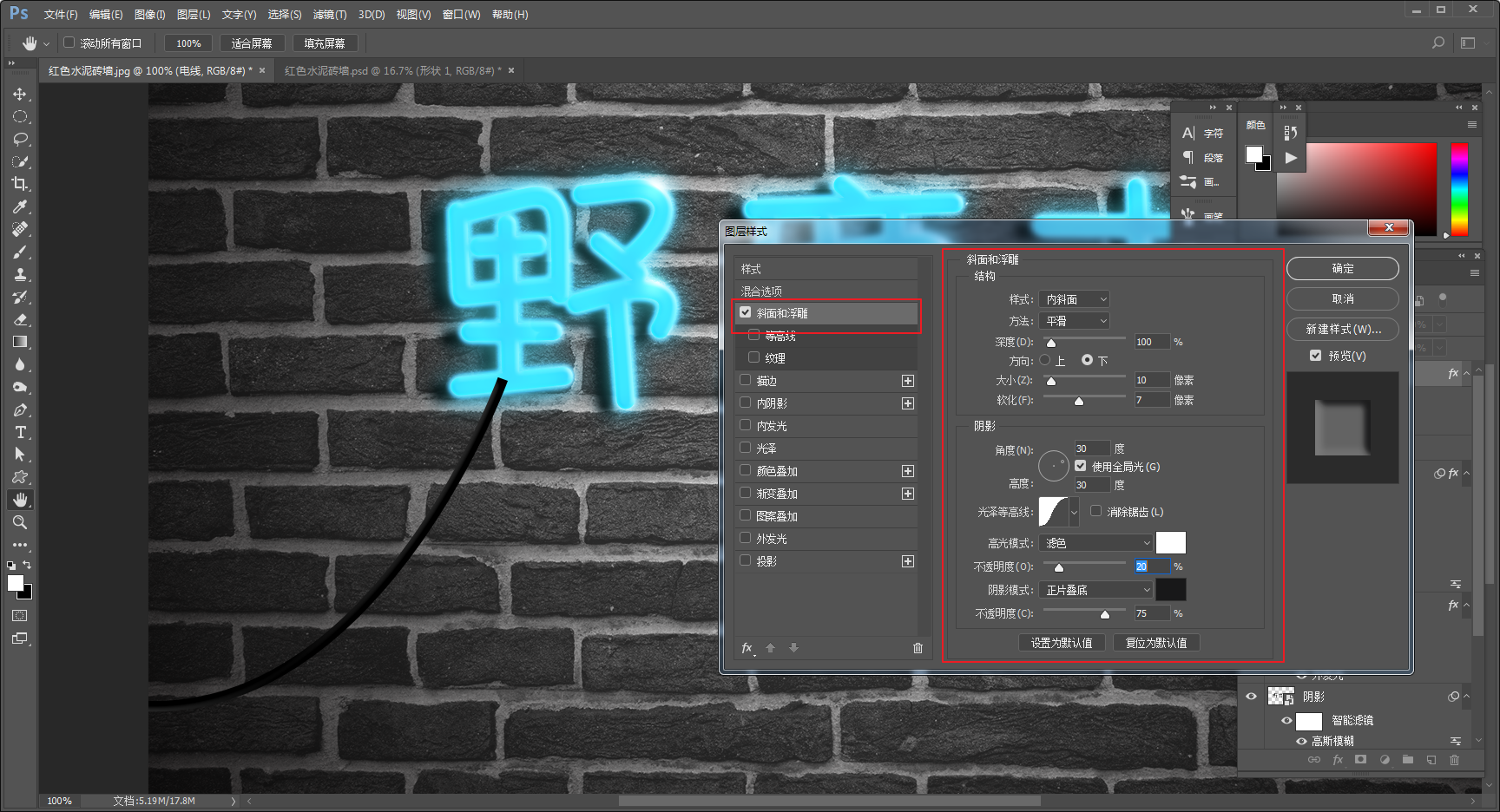Hide the 阴影 layer with eye icon
The height and width of the screenshot is (812, 1500).
click(1251, 697)
